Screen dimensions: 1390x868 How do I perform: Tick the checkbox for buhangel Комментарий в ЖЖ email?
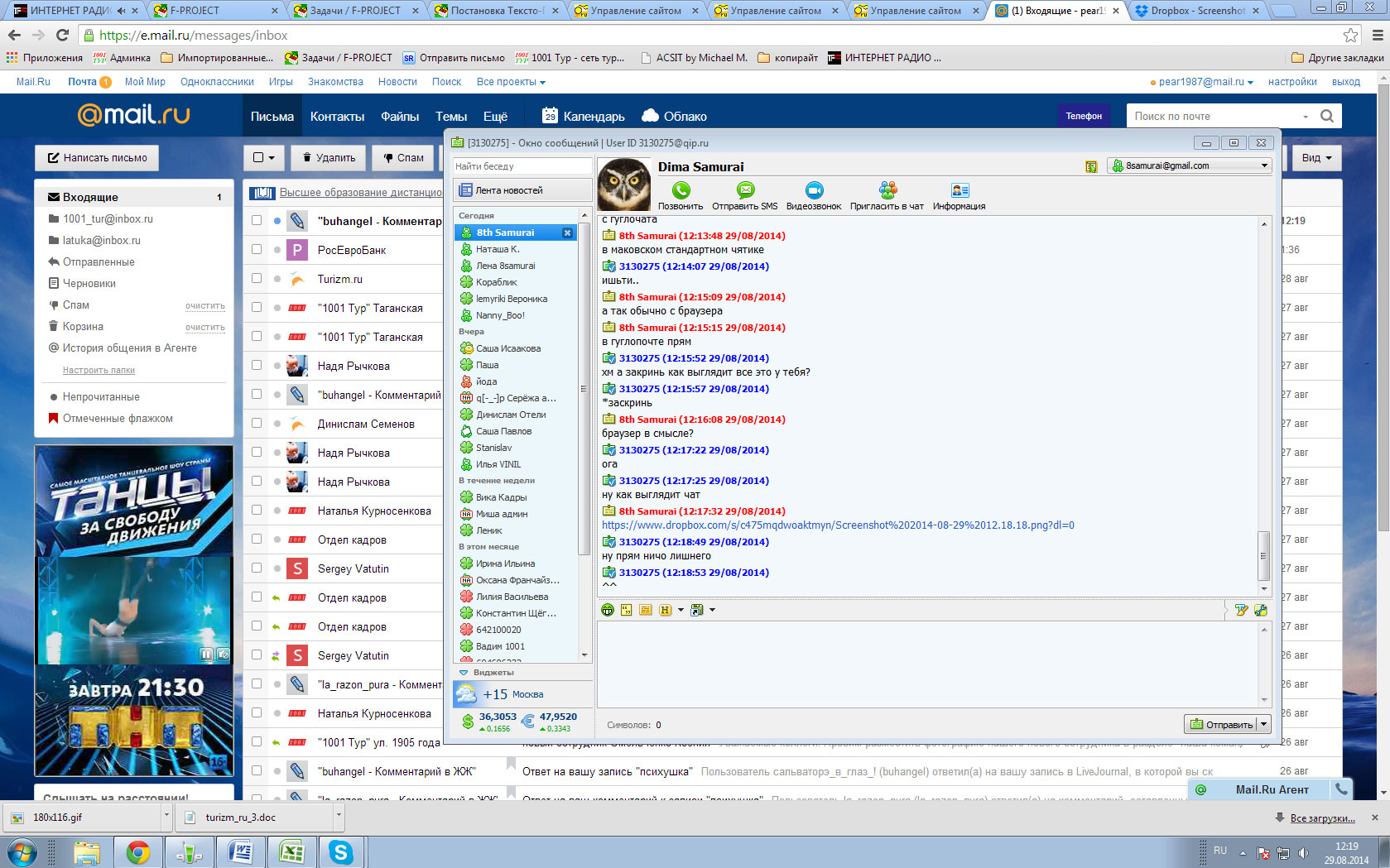(x=257, y=771)
